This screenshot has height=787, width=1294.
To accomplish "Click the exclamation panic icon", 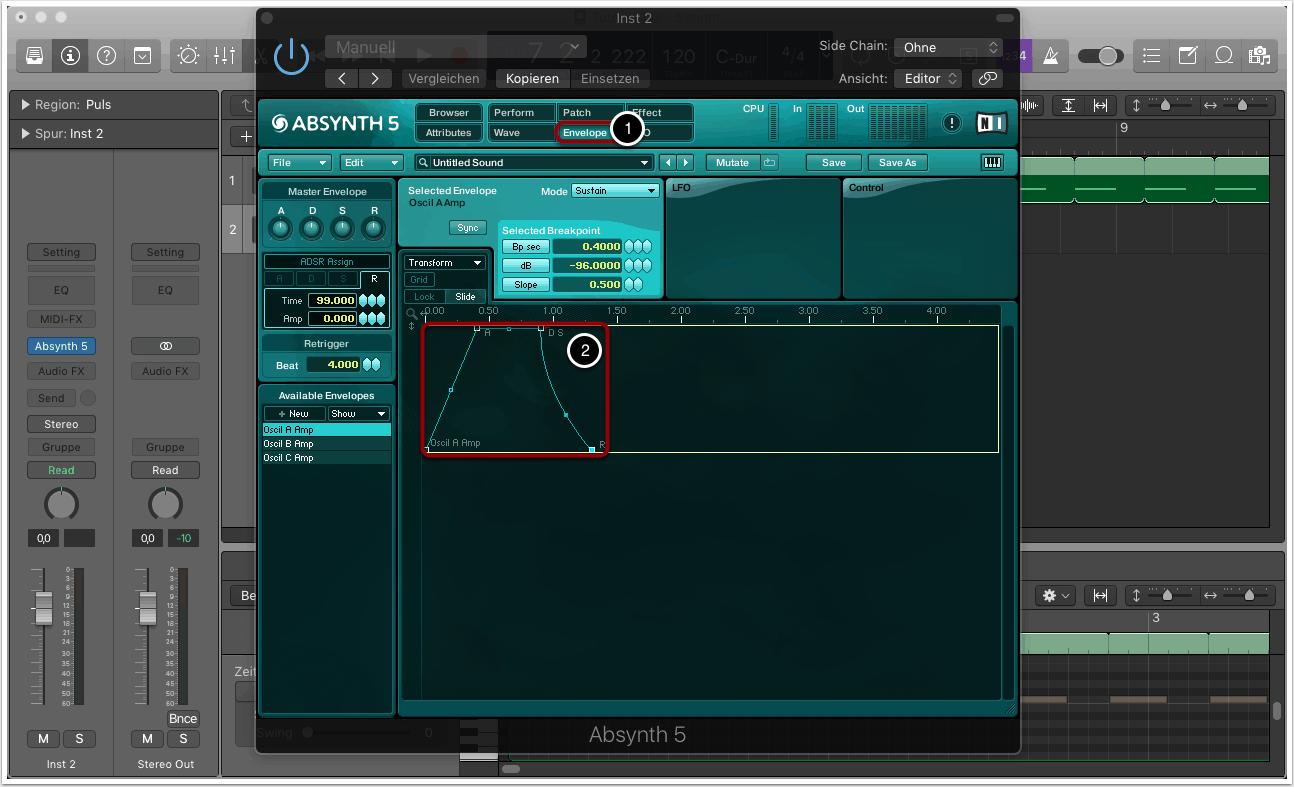I will point(952,123).
